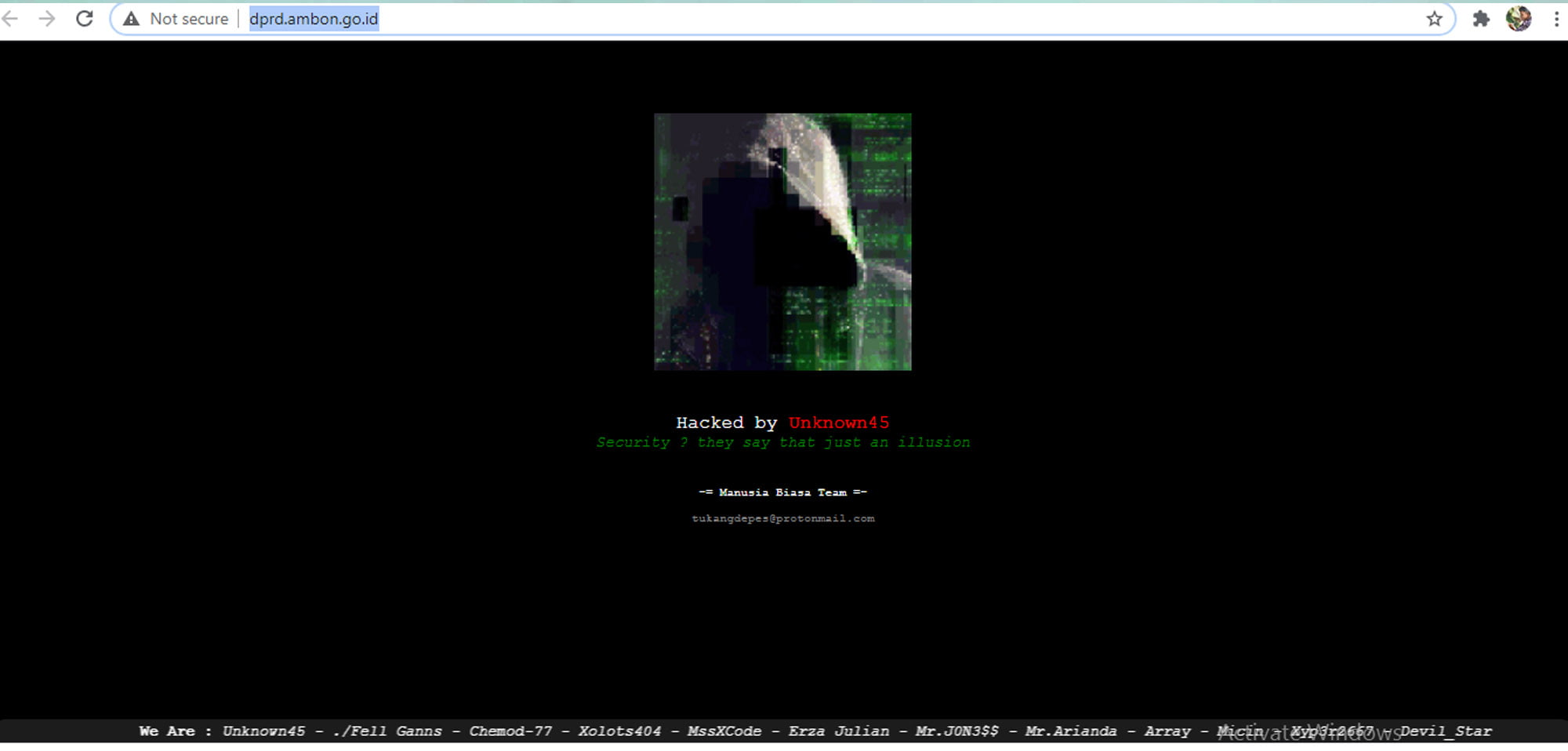The height and width of the screenshot is (751, 1568).
Task: Open the Extensions puzzle icon
Action: pyautogui.click(x=1480, y=19)
